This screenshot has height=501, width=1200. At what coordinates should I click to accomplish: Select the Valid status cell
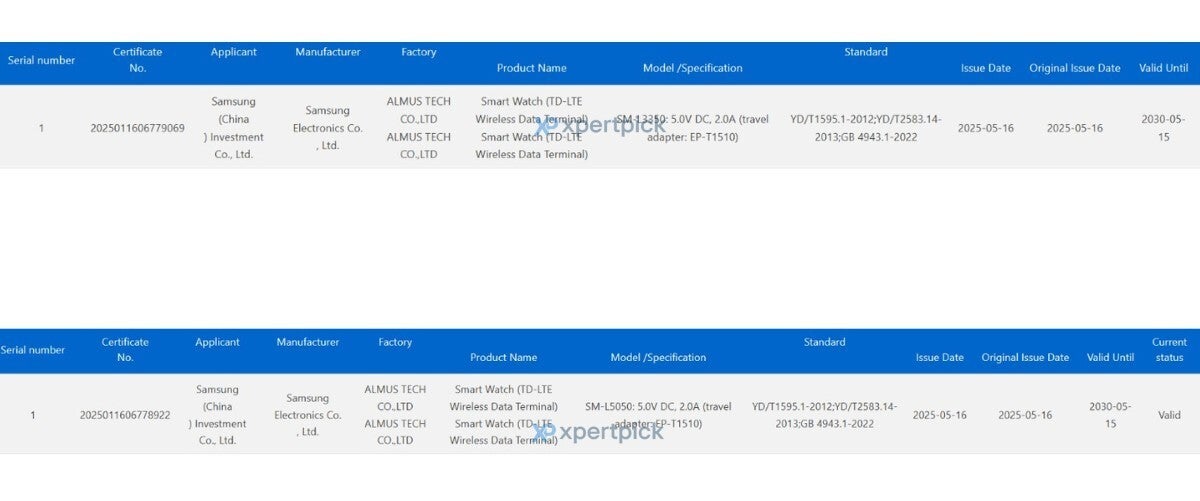1169,415
